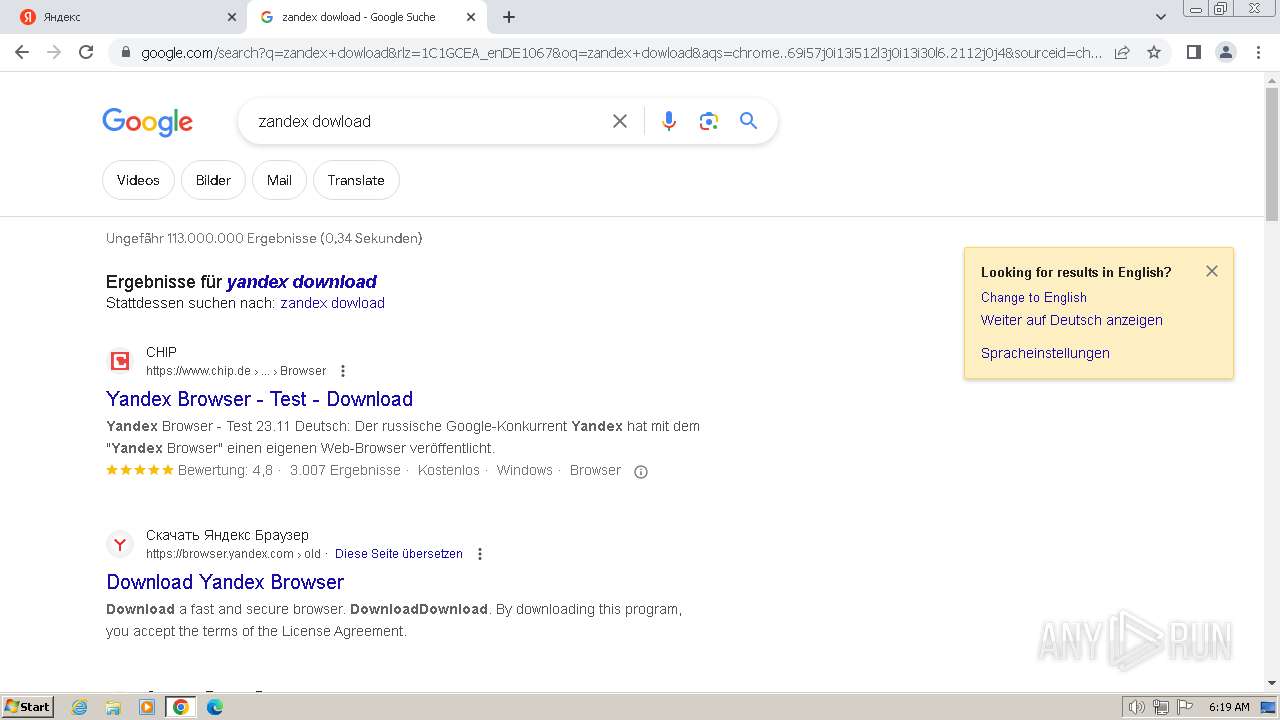Click the volume icon in system tray
The image size is (1280, 720).
click(1137, 707)
